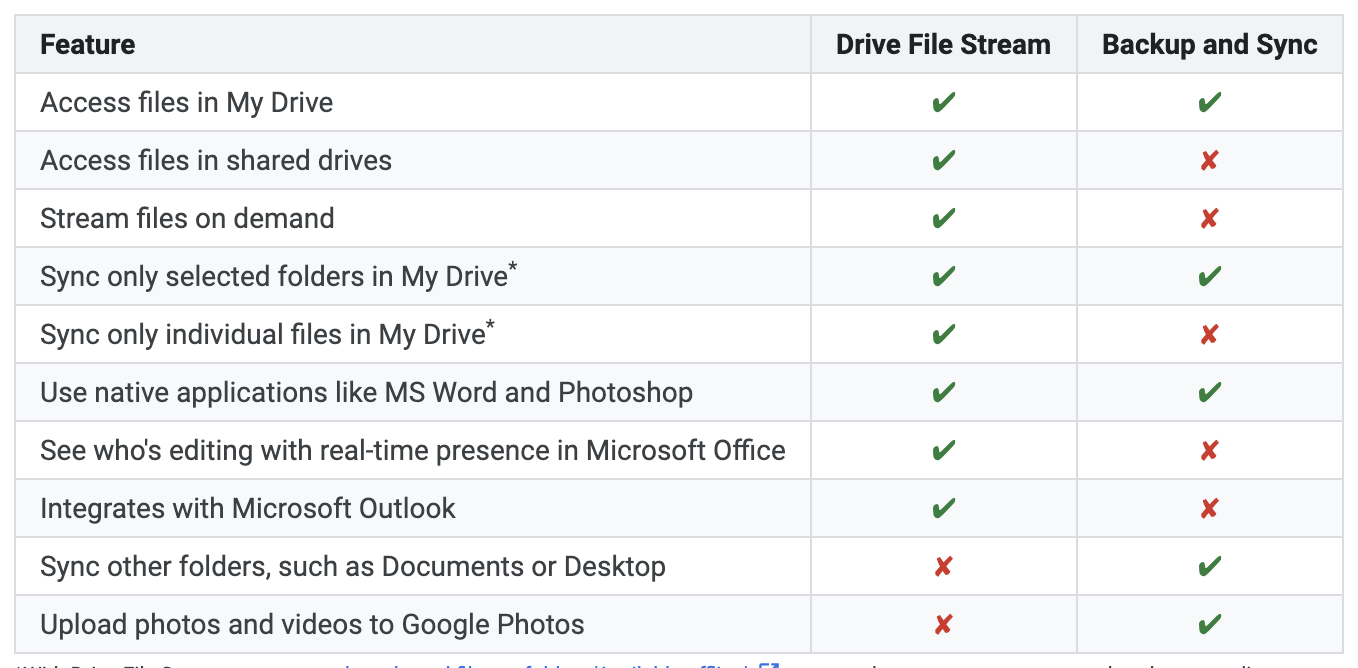
Task: Click the 'Stream files on demand' row text
Action: (187, 219)
